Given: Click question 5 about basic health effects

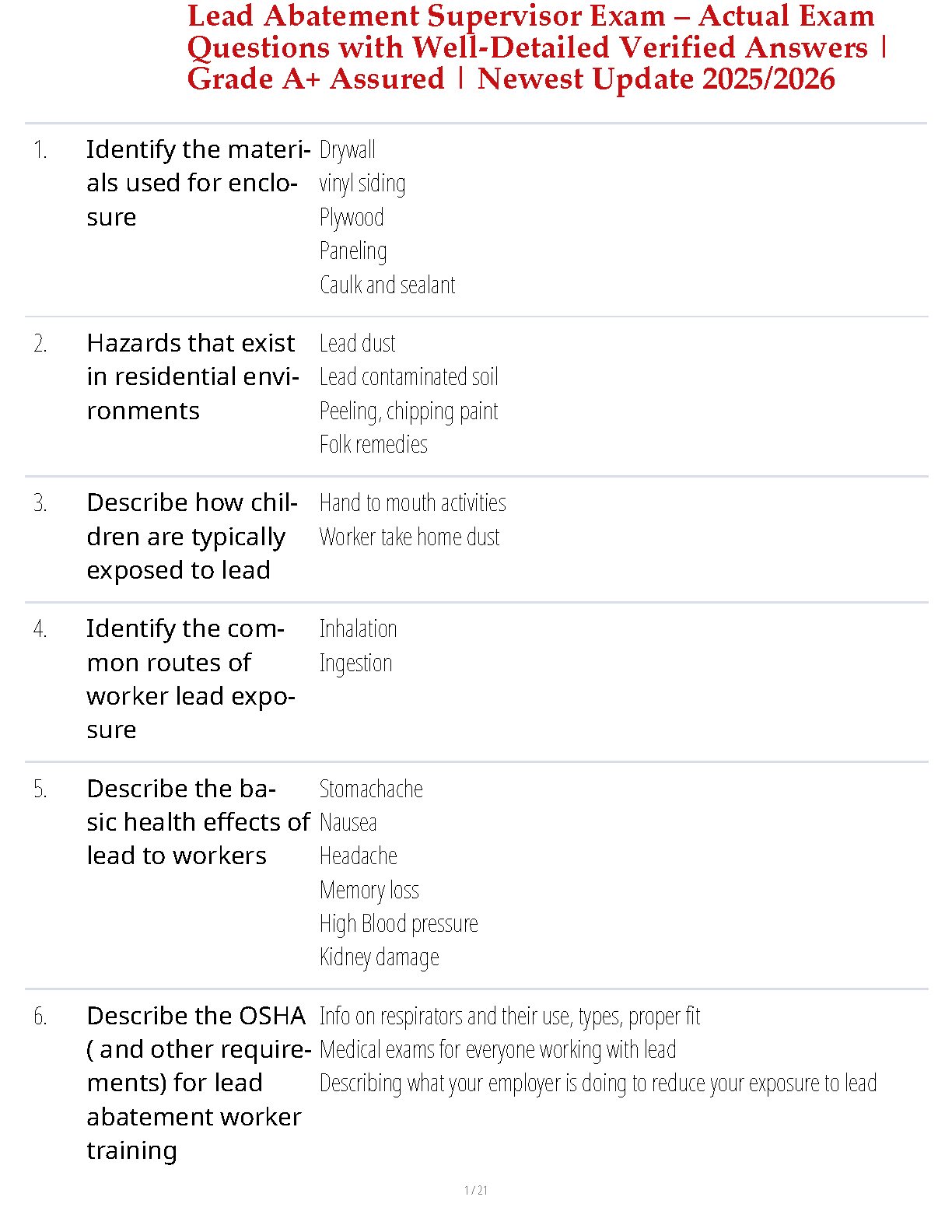Looking at the screenshot, I should (x=198, y=822).
